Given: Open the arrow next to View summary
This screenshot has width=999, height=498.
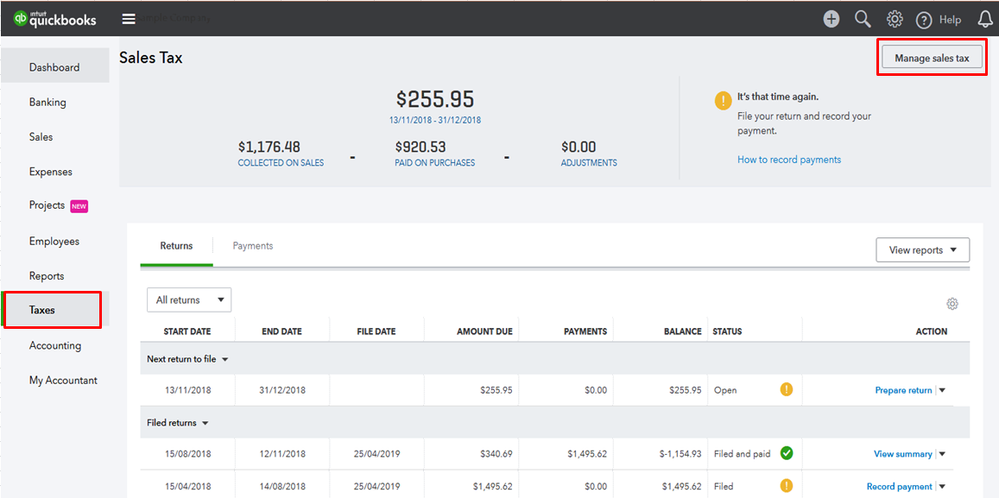Looking at the screenshot, I should tap(942, 454).
